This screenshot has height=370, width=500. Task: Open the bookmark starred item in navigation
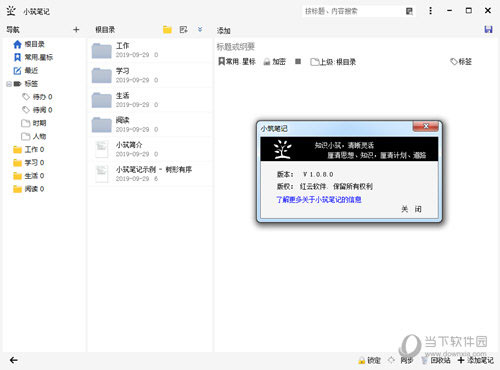click(x=33, y=57)
